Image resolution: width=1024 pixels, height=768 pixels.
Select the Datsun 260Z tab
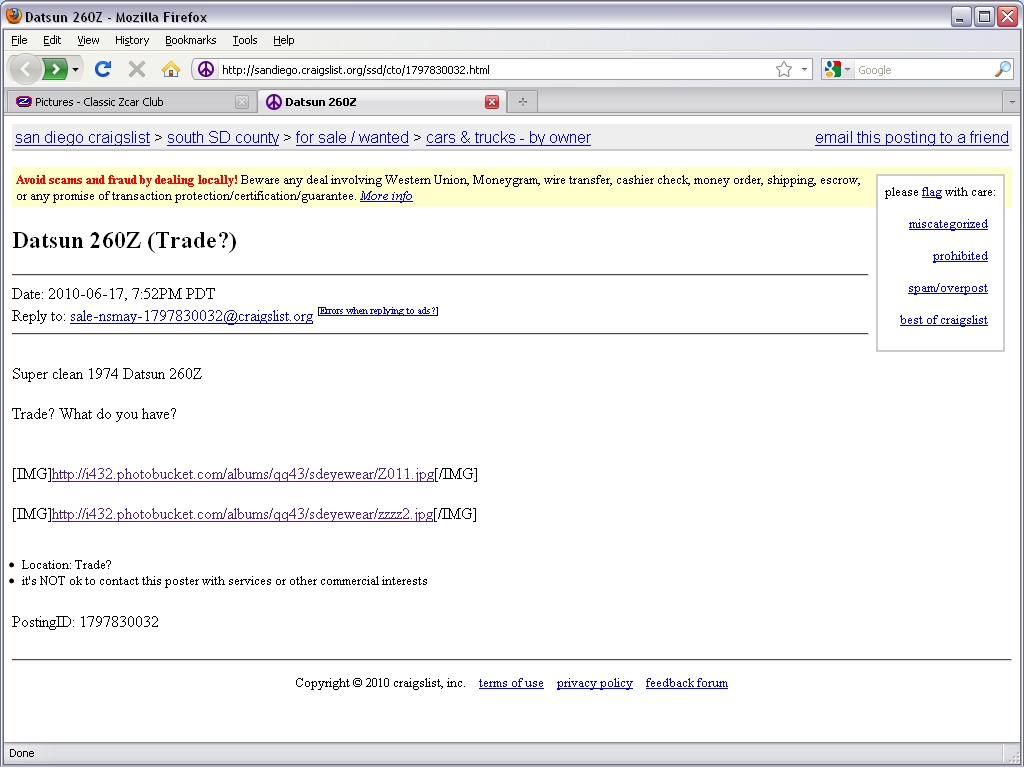(x=382, y=102)
